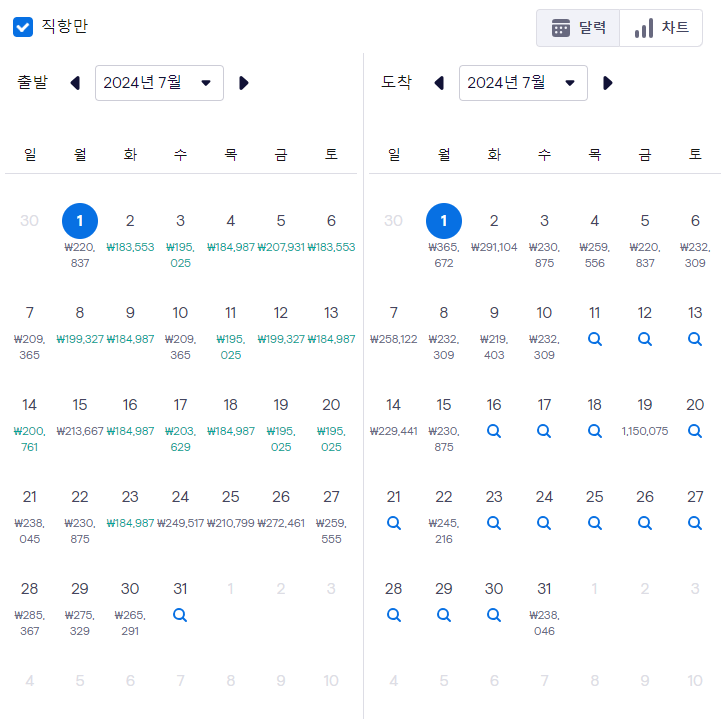The width and height of the screenshot is (726, 719).
Task: Search price for arrival date 26
Action: (645, 523)
